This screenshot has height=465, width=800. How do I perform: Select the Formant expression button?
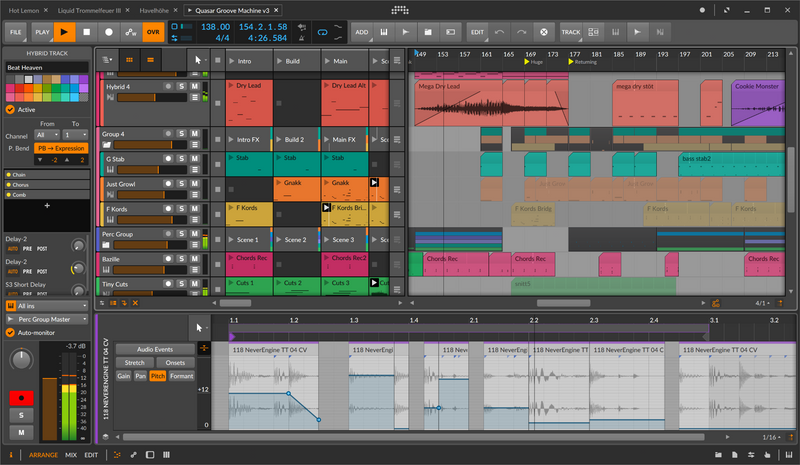pos(182,376)
